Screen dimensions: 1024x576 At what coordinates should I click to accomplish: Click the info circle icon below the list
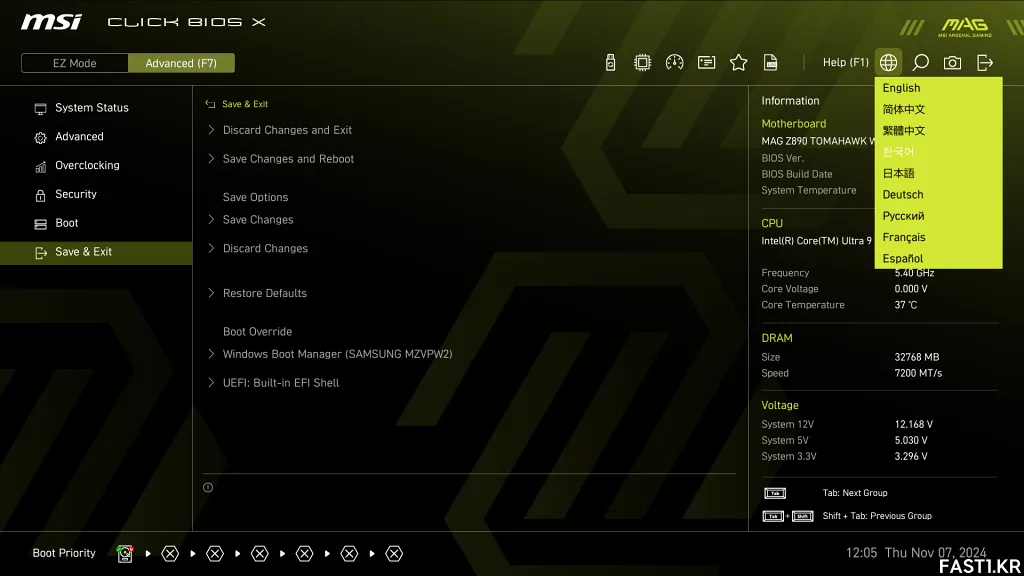click(x=208, y=487)
